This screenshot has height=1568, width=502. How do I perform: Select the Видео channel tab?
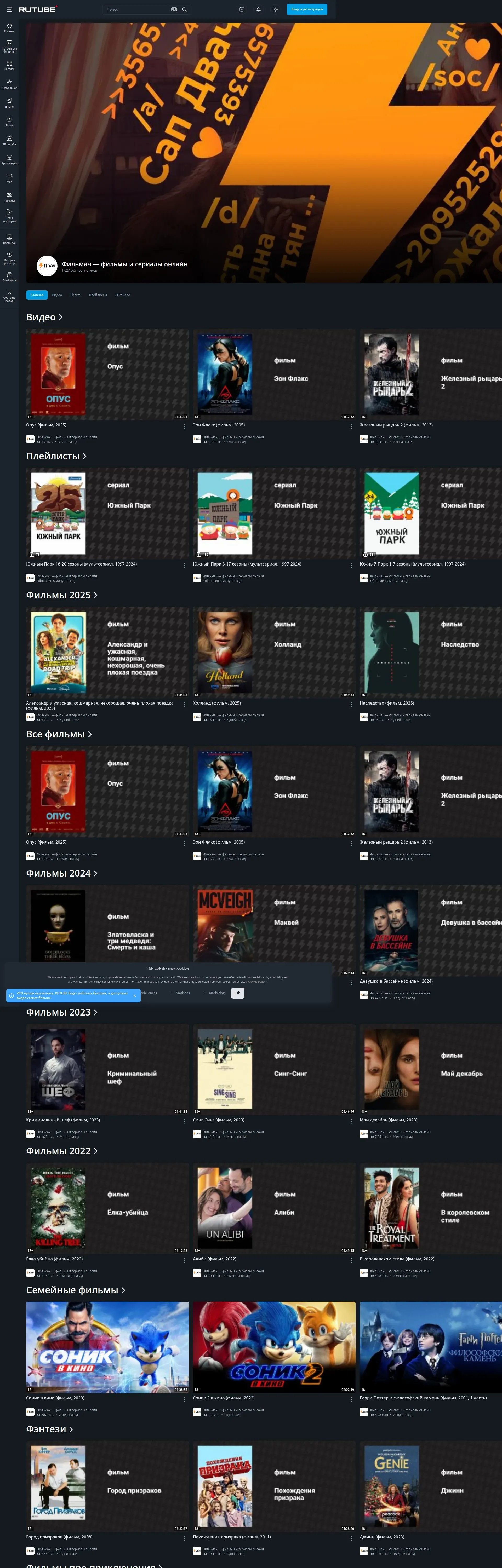(x=57, y=295)
